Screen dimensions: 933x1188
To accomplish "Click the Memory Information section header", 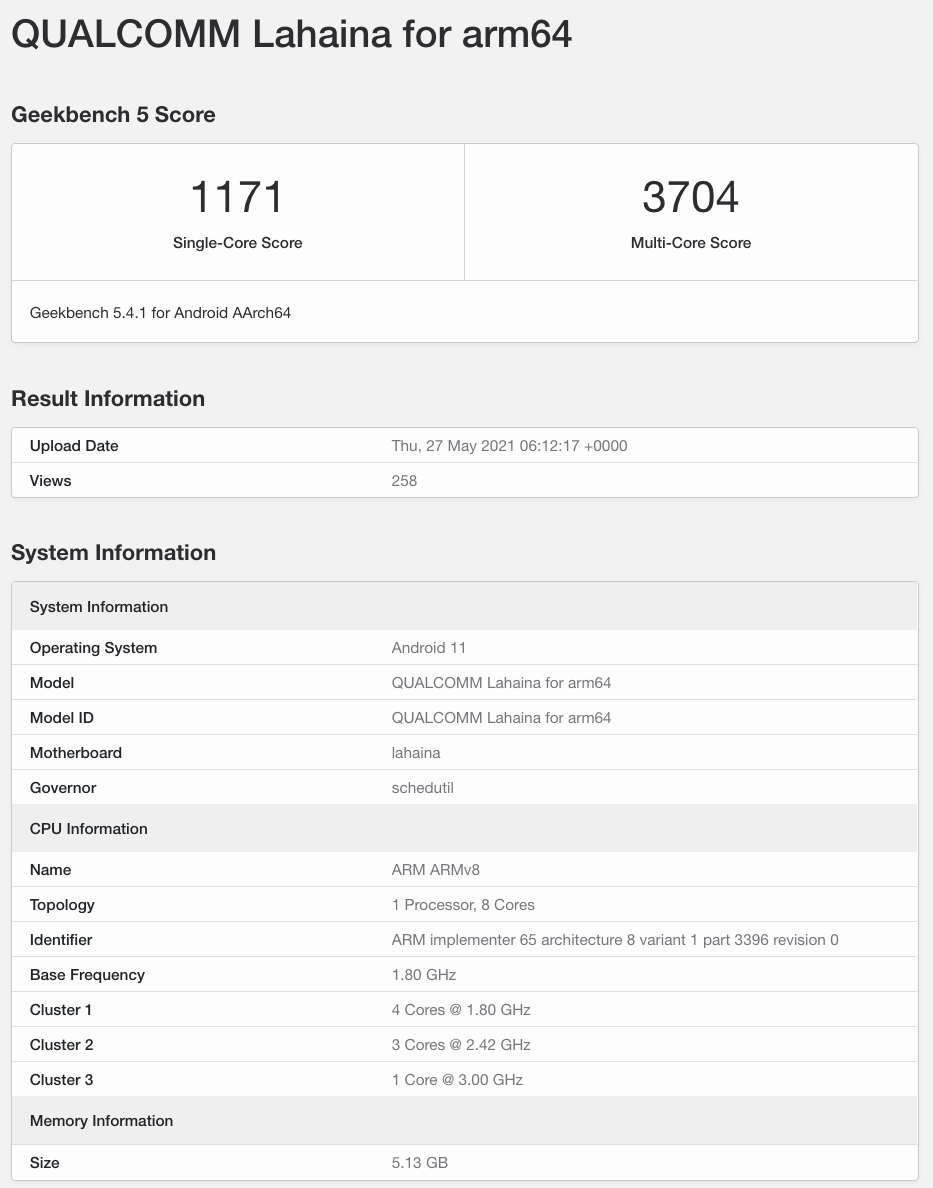I will point(465,1121).
